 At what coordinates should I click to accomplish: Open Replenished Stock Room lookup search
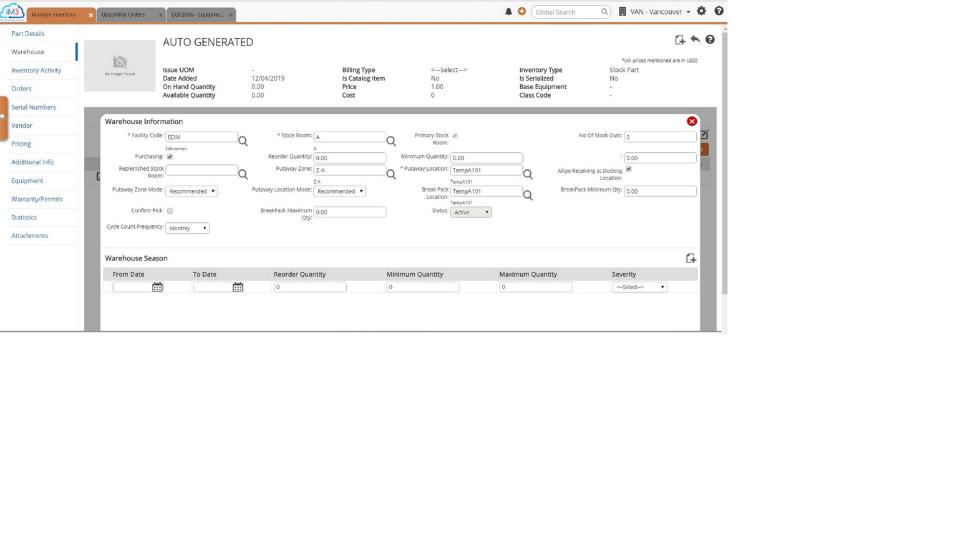pos(243,174)
